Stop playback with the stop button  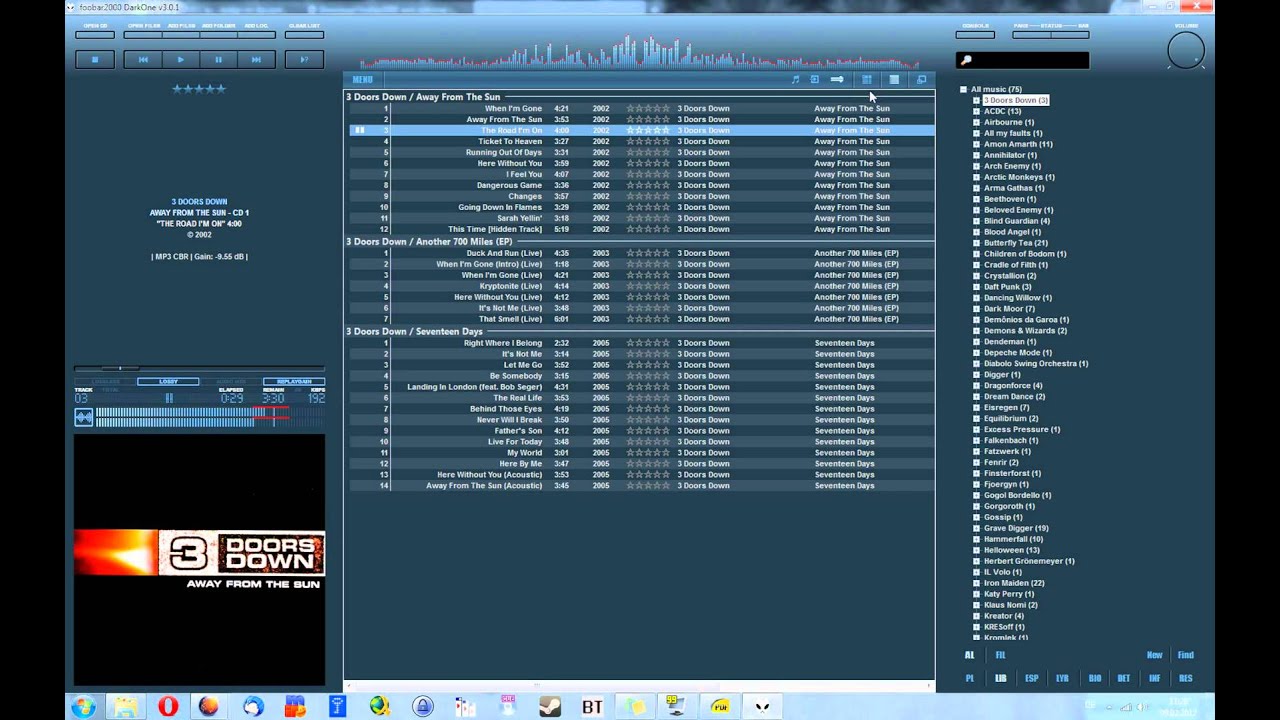pos(95,60)
